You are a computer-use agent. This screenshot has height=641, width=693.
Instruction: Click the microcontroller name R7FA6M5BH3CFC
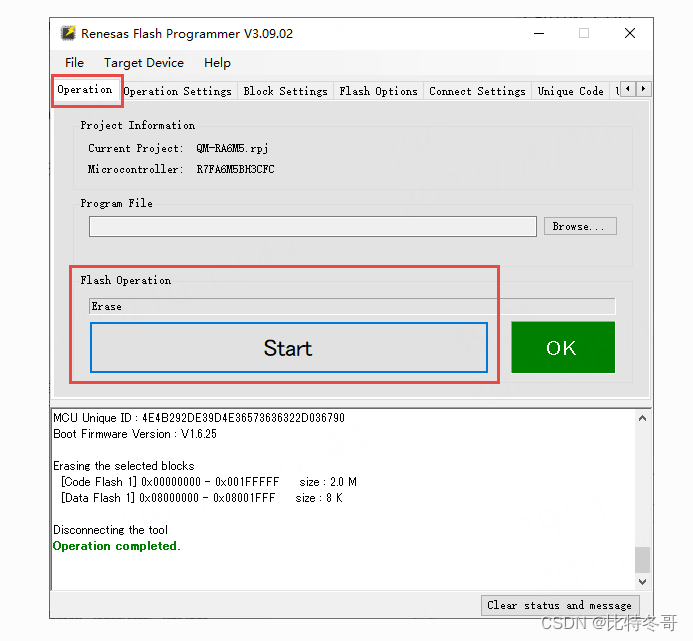236,169
